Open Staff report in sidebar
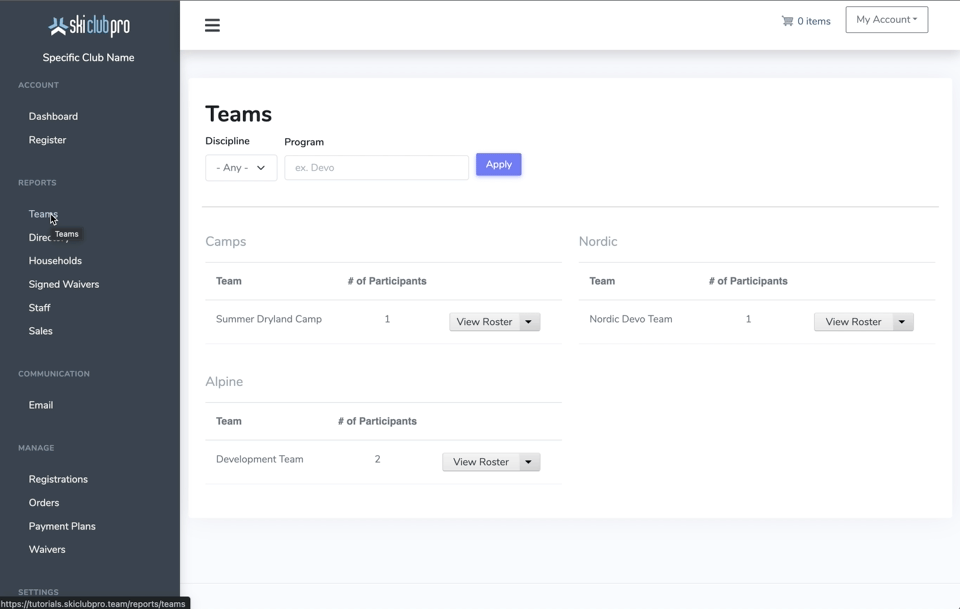960x609 pixels. click(39, 308)
